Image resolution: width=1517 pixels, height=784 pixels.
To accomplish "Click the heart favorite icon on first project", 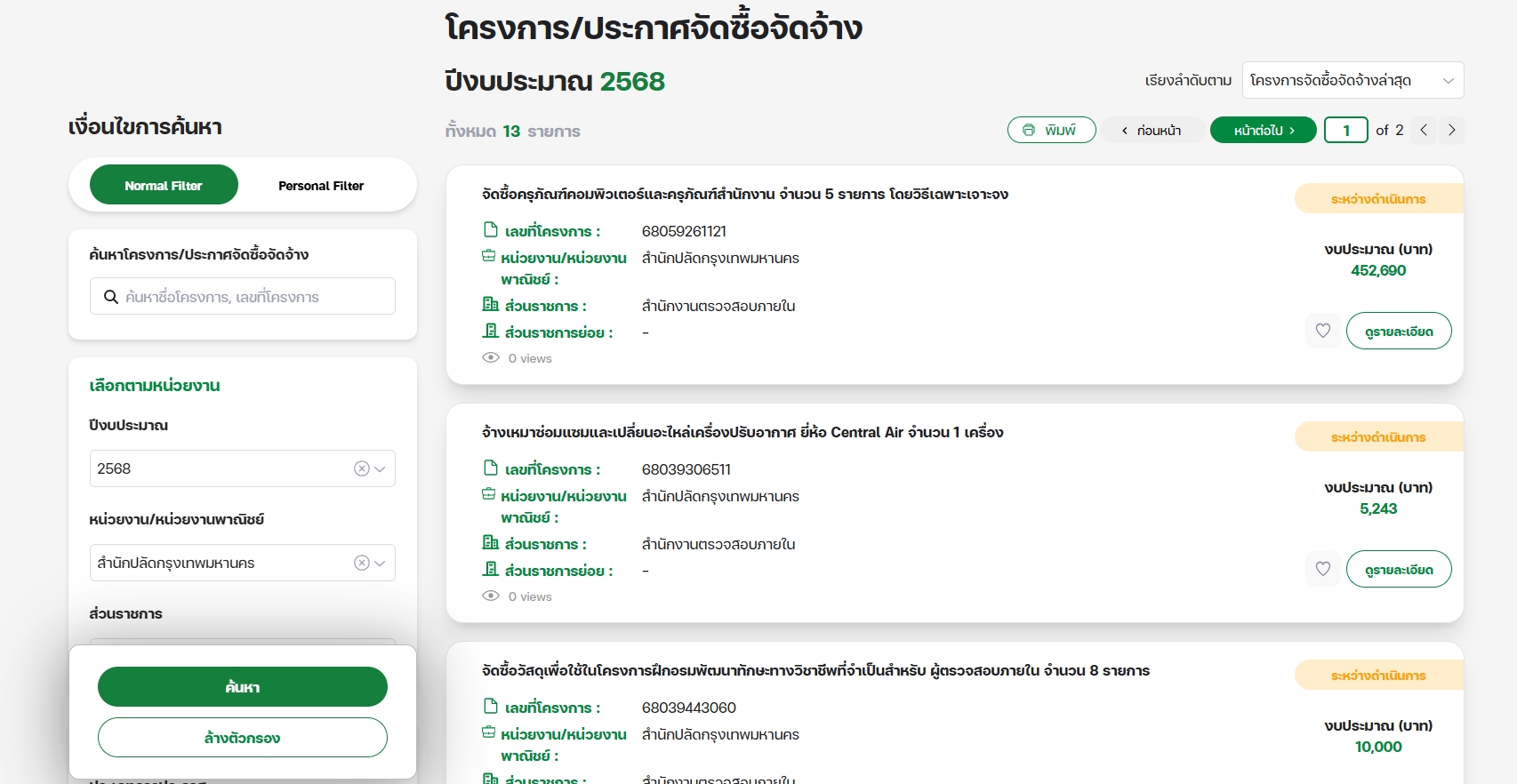I will click(1322, 331).
